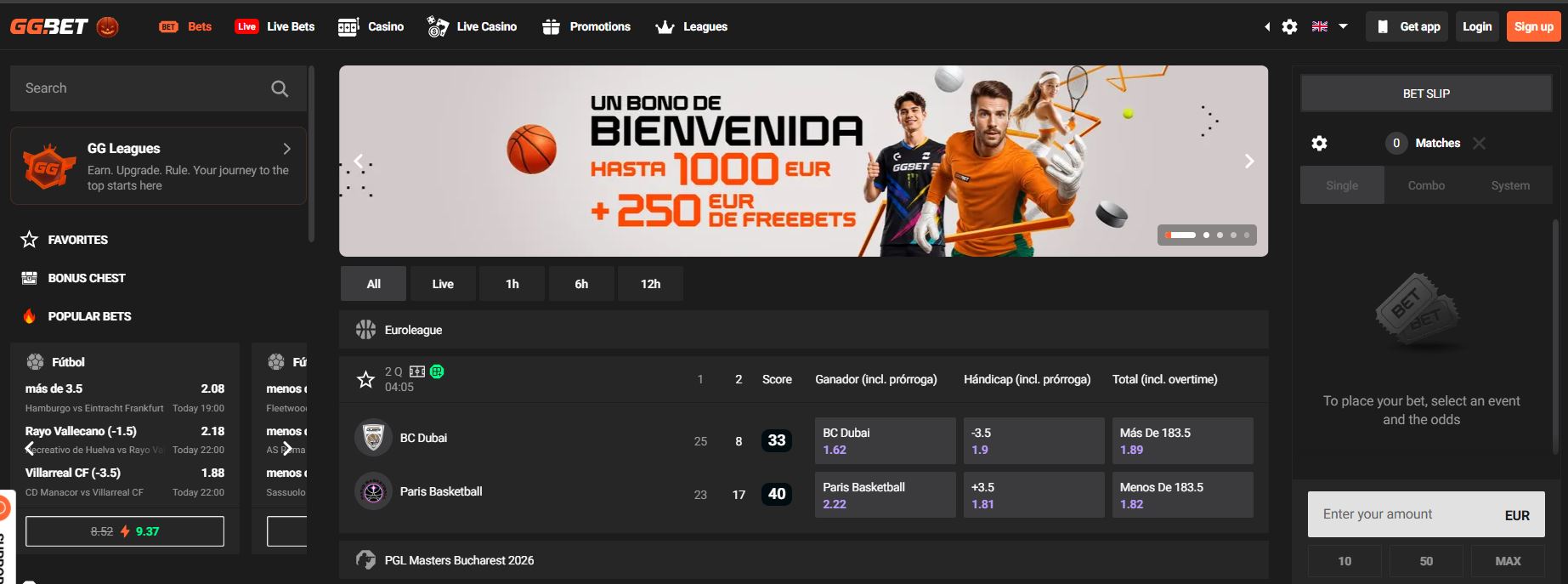This screenshot has width=1568, height=584.
Task: Bet on Paris Basketball winner at 2.22
Action: [885, 495]
